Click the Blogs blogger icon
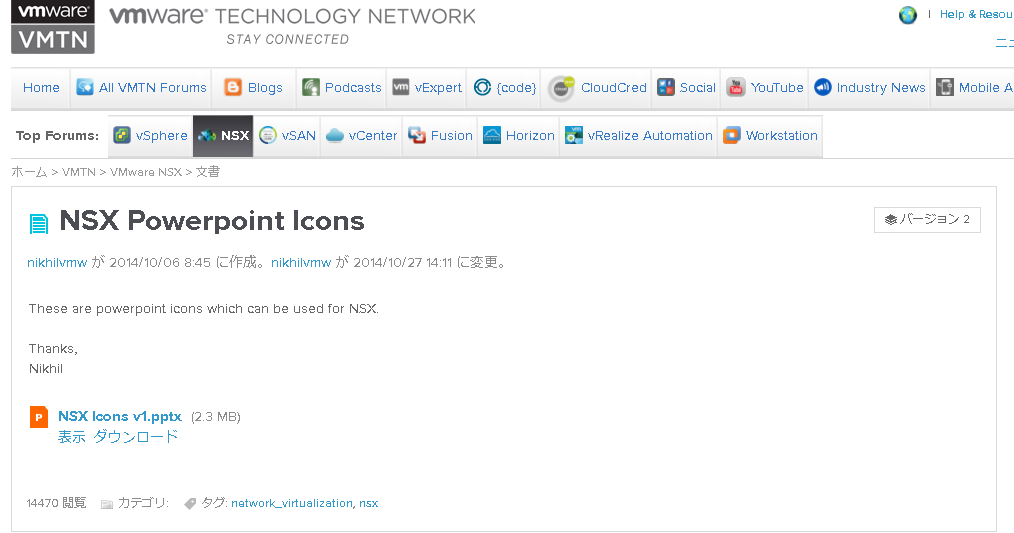Viewport: 1014px width, 533px height. 233,87
